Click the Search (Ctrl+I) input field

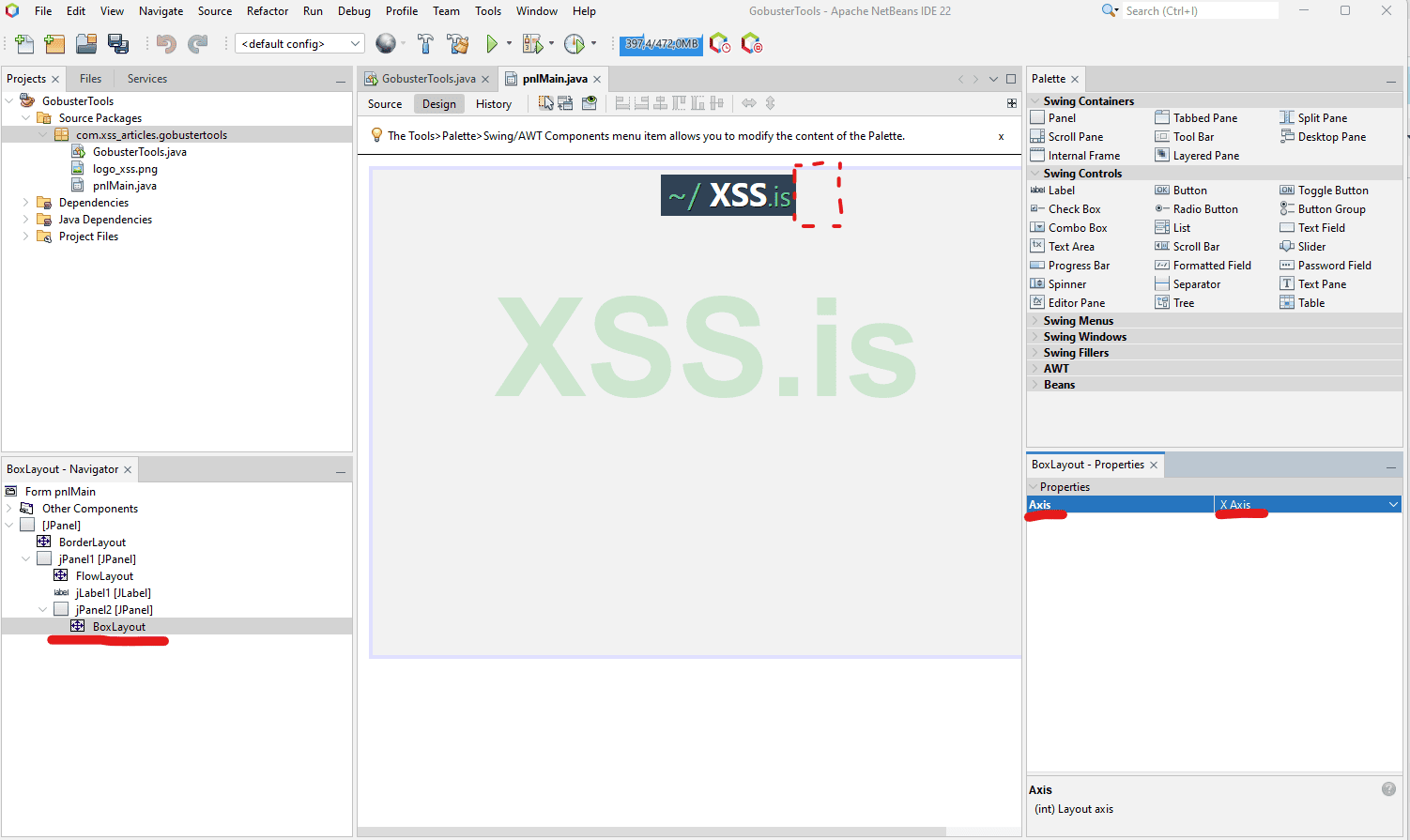1201,11
